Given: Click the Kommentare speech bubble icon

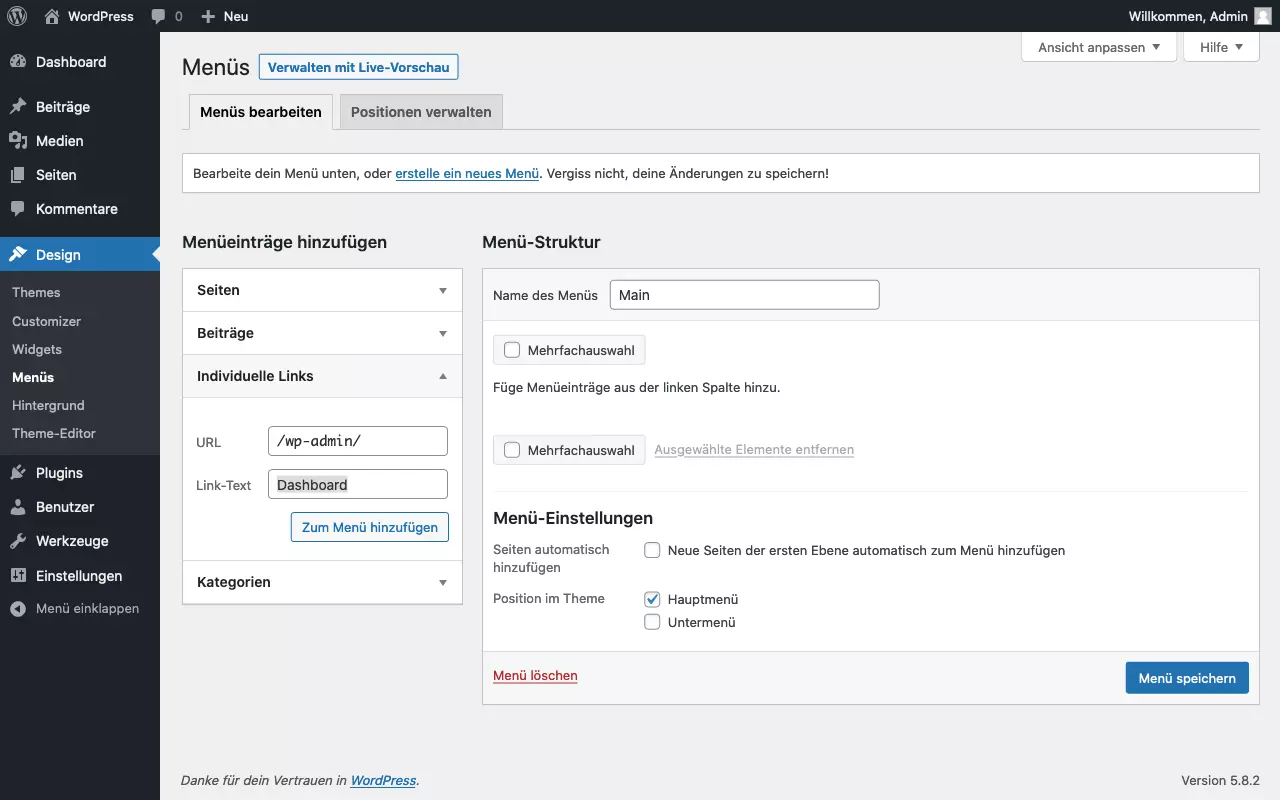Looking at the screenshot, I should 18,209.
